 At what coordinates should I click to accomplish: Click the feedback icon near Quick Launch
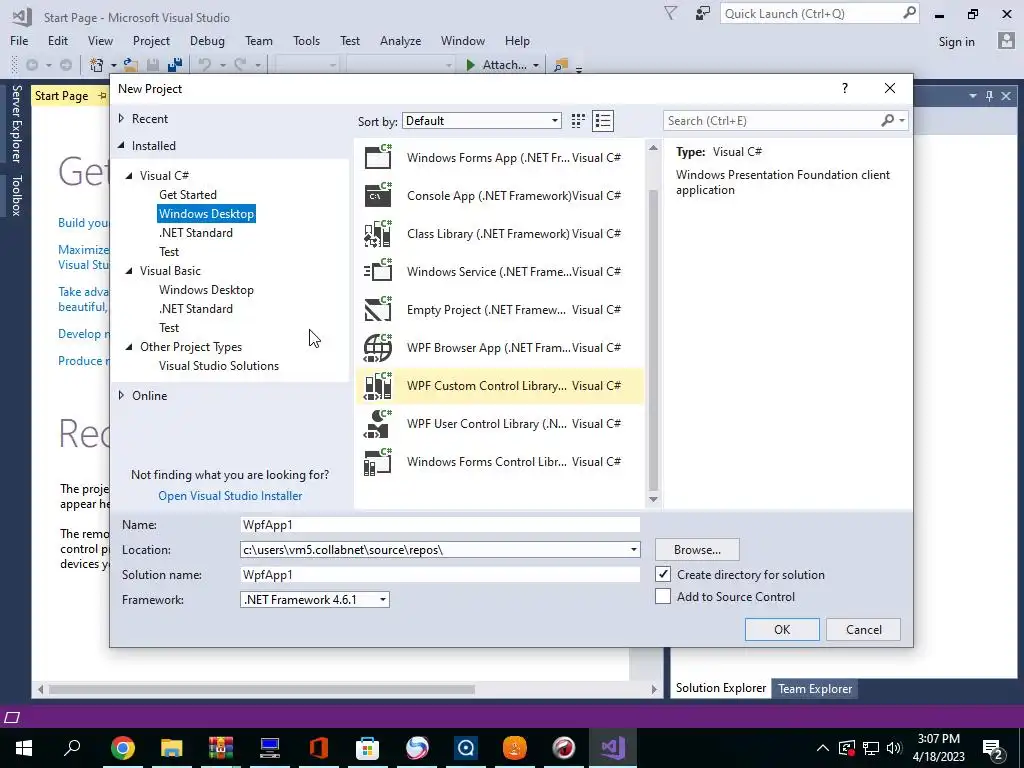tap(703, 13)
